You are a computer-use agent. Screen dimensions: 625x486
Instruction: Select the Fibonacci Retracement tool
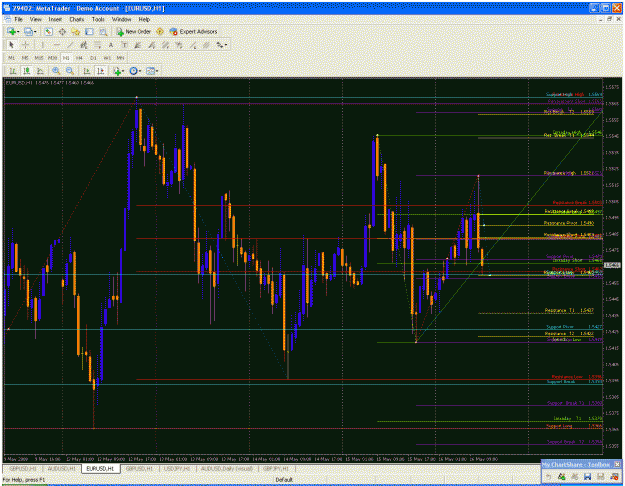[97, 45]
